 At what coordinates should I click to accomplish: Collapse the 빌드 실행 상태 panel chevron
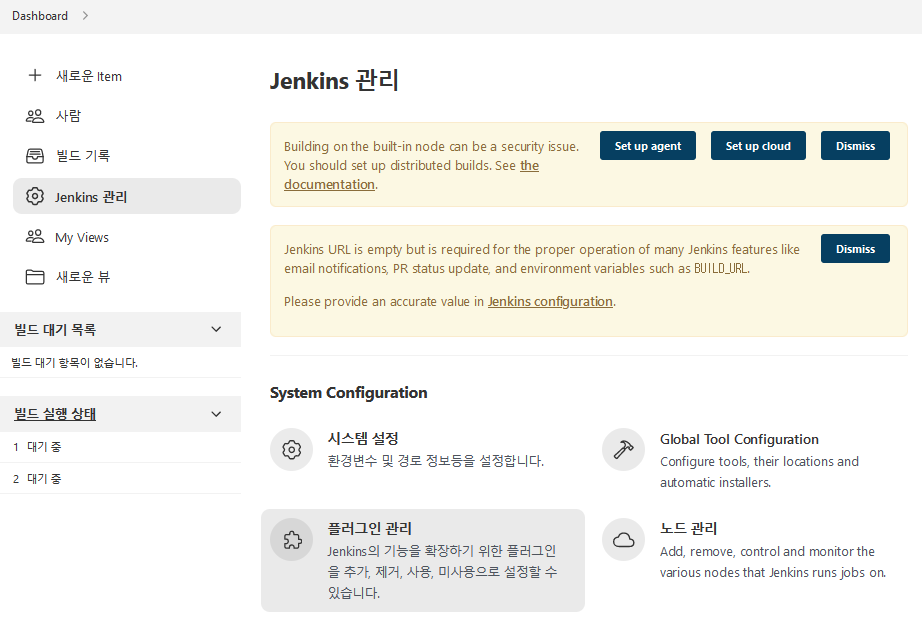[216, 414]
